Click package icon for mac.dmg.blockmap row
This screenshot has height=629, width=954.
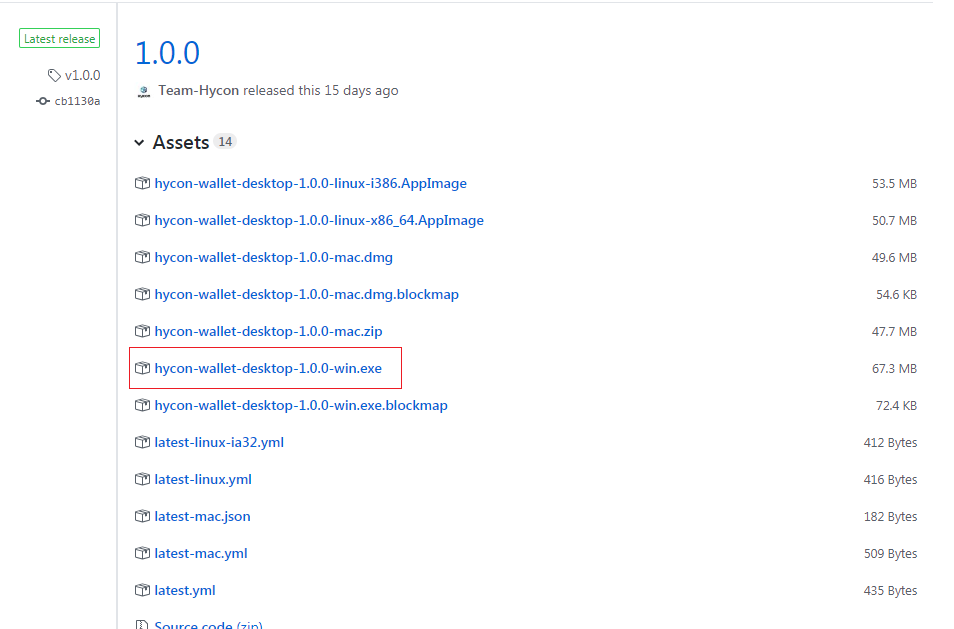tap(142, 294)
